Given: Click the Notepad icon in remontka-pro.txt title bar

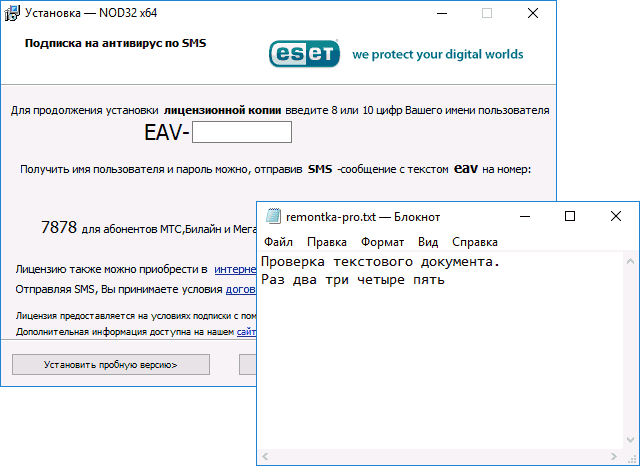Looking at the screenshot, I should click(x=271, y=217).
